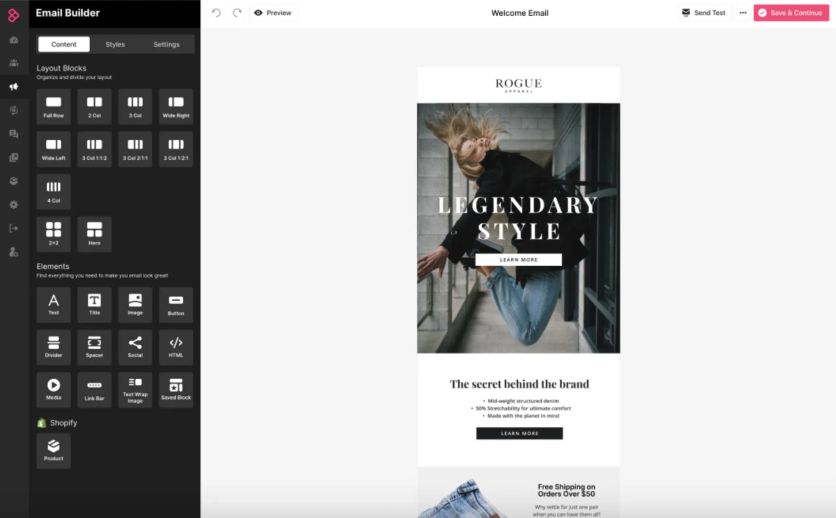Select the Title element
The image size is (836, 518).
(94, 305)
